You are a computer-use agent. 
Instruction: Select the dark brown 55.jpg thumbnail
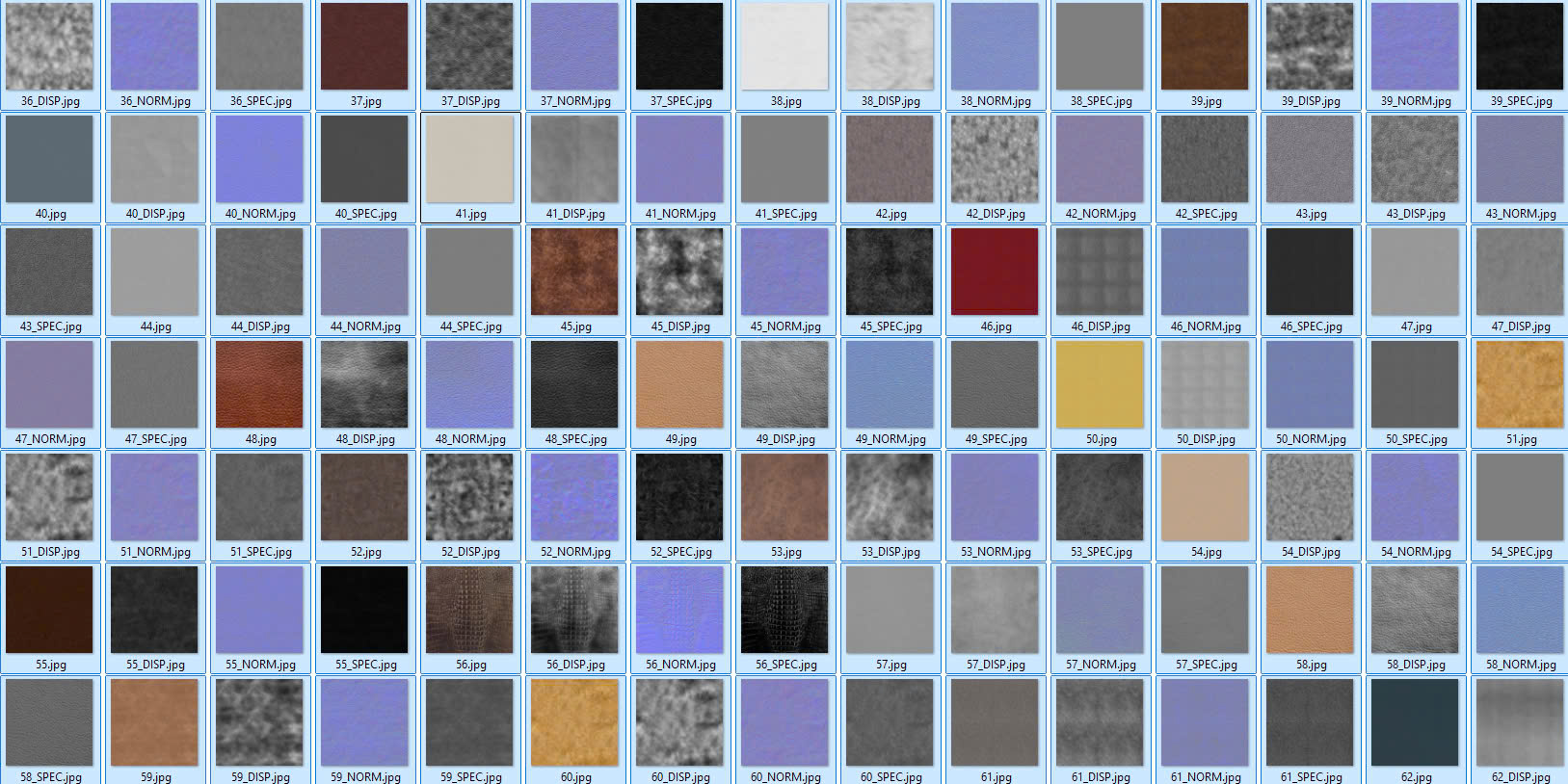50,610
